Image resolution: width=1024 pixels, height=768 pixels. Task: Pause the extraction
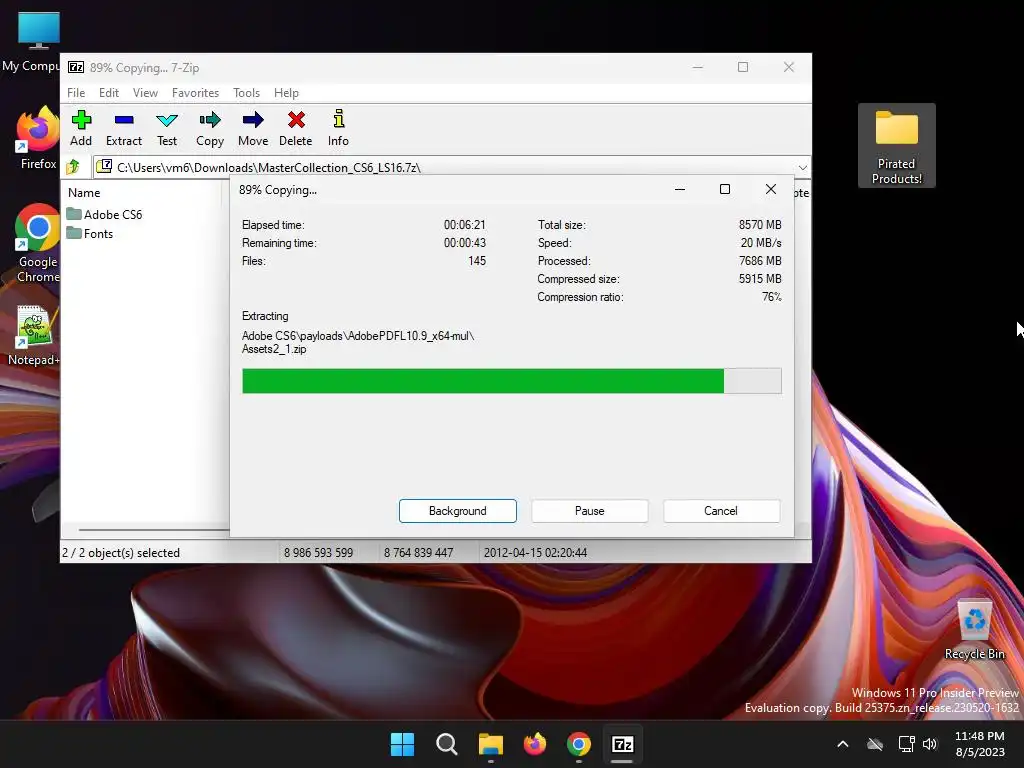[x=590, y=511]
